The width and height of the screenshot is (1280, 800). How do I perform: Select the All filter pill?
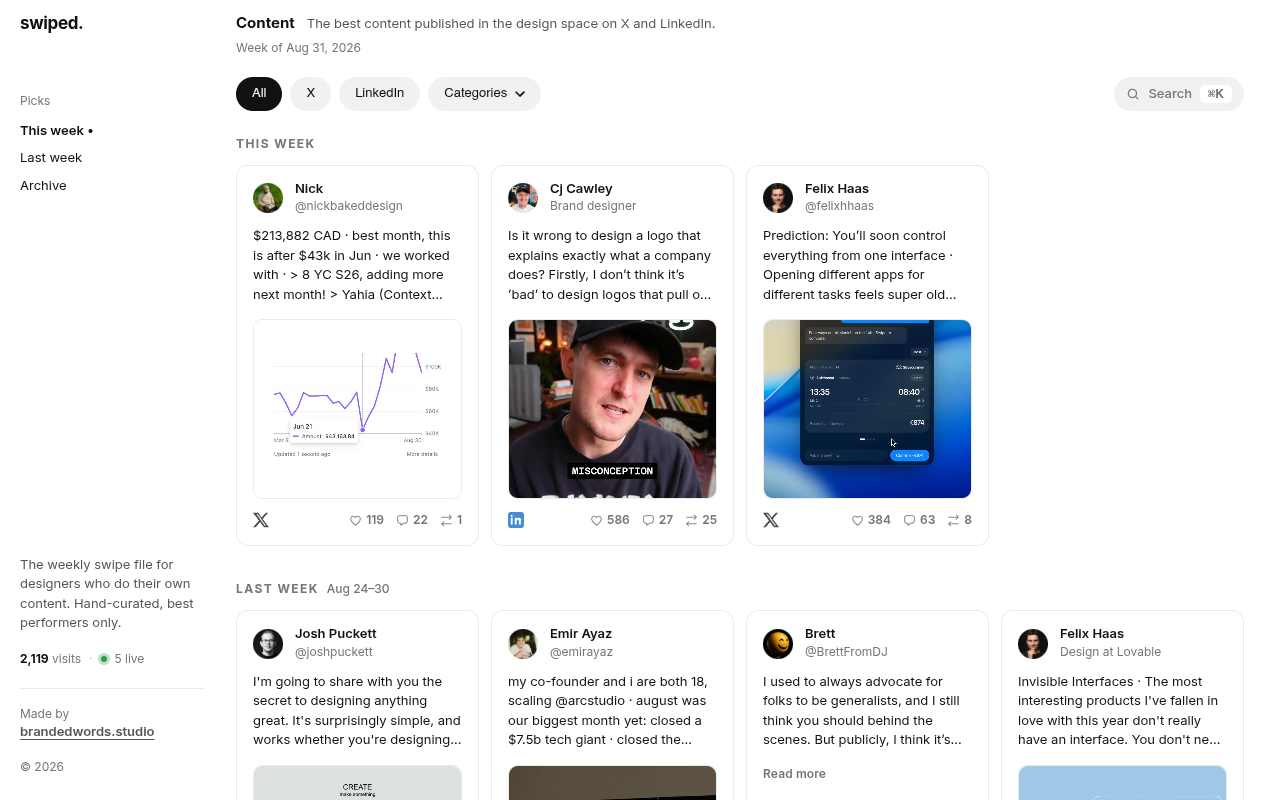click(259, 94)
